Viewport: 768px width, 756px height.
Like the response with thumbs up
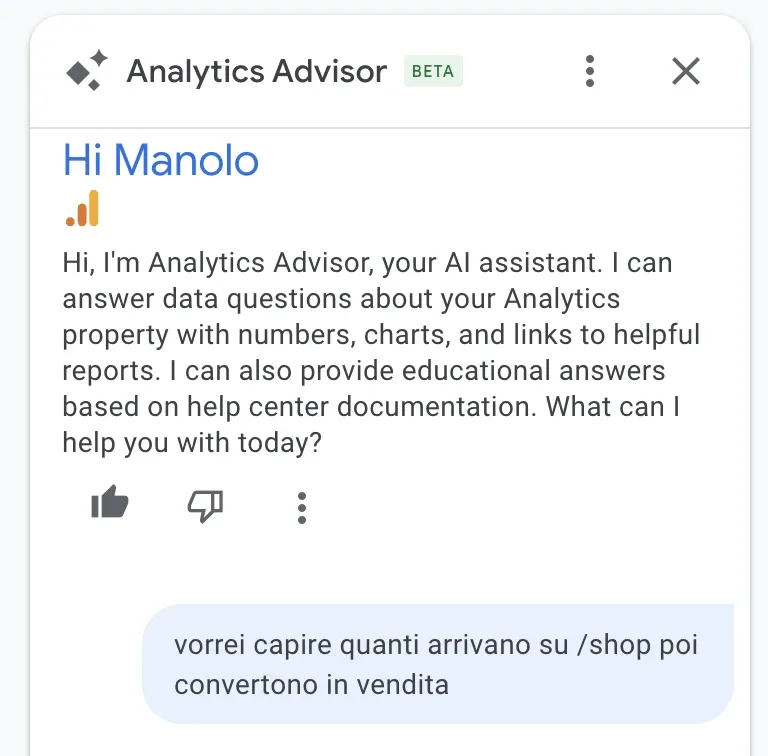coord(110,505)
